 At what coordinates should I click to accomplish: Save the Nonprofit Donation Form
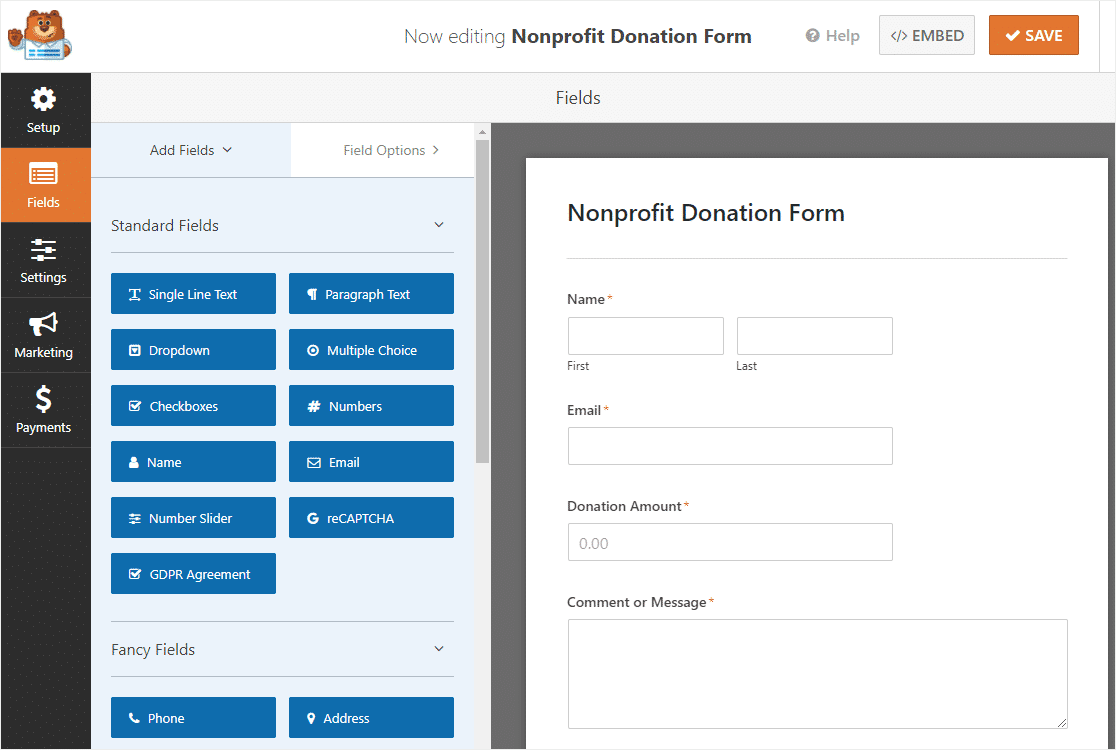(x=1033, y=34)
